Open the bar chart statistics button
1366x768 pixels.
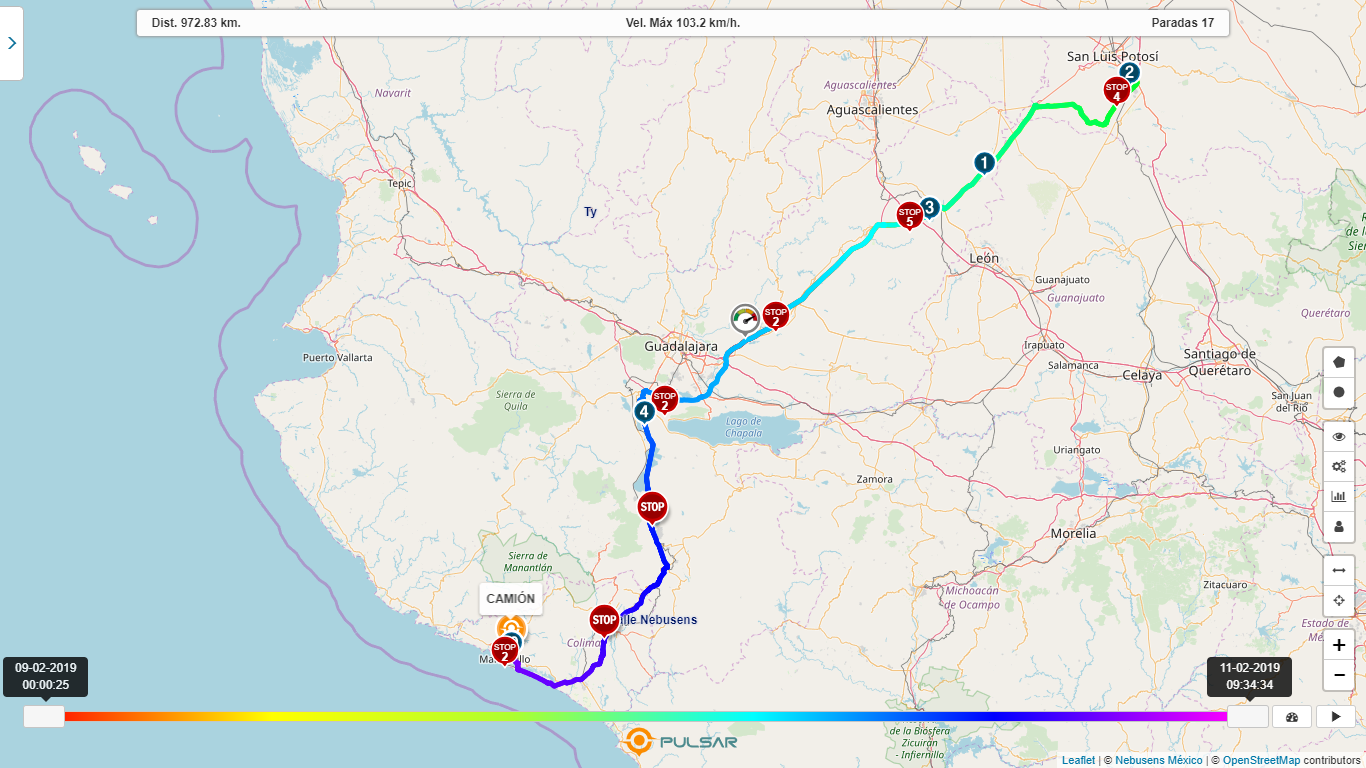click(x=1339, y=496)
